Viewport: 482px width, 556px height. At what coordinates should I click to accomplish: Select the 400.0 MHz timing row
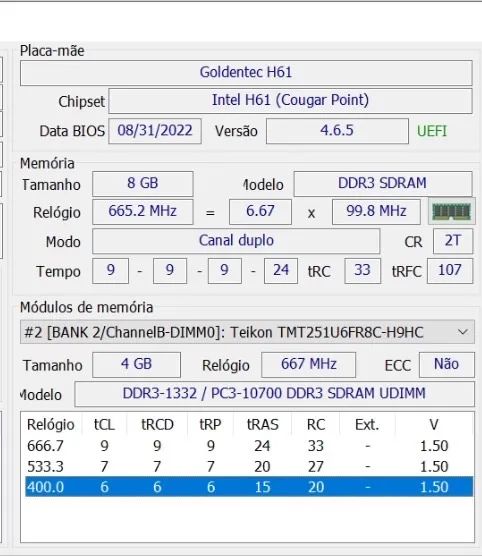[249, 487]
